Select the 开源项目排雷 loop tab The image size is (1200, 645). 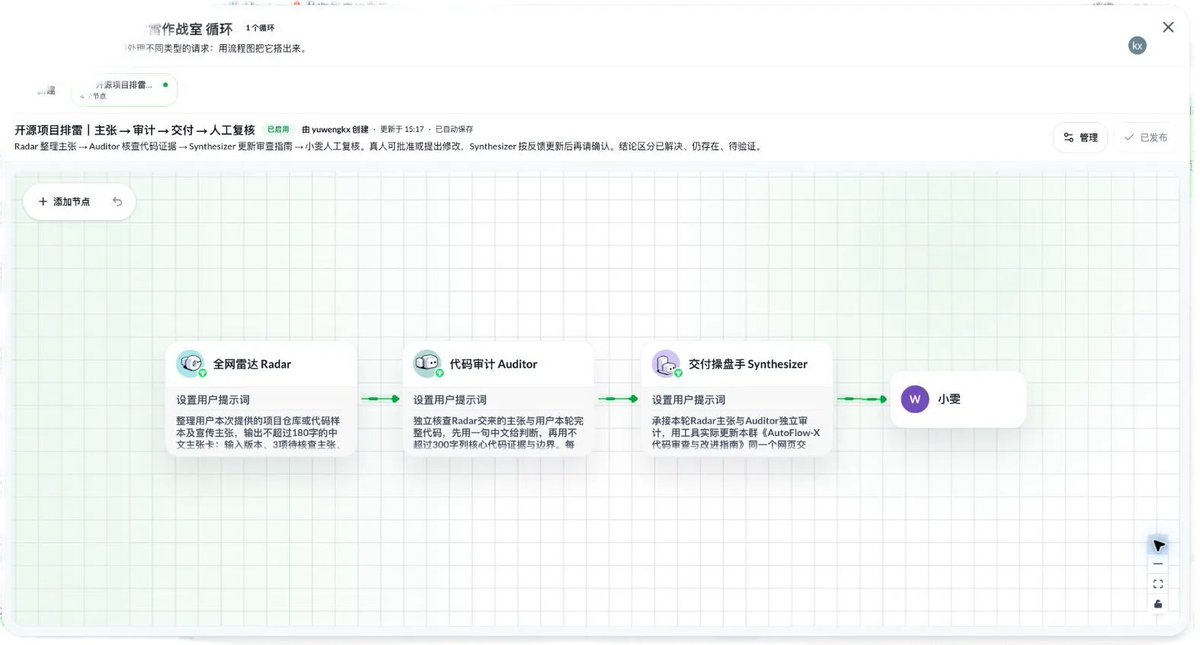(x=124, y=89)
